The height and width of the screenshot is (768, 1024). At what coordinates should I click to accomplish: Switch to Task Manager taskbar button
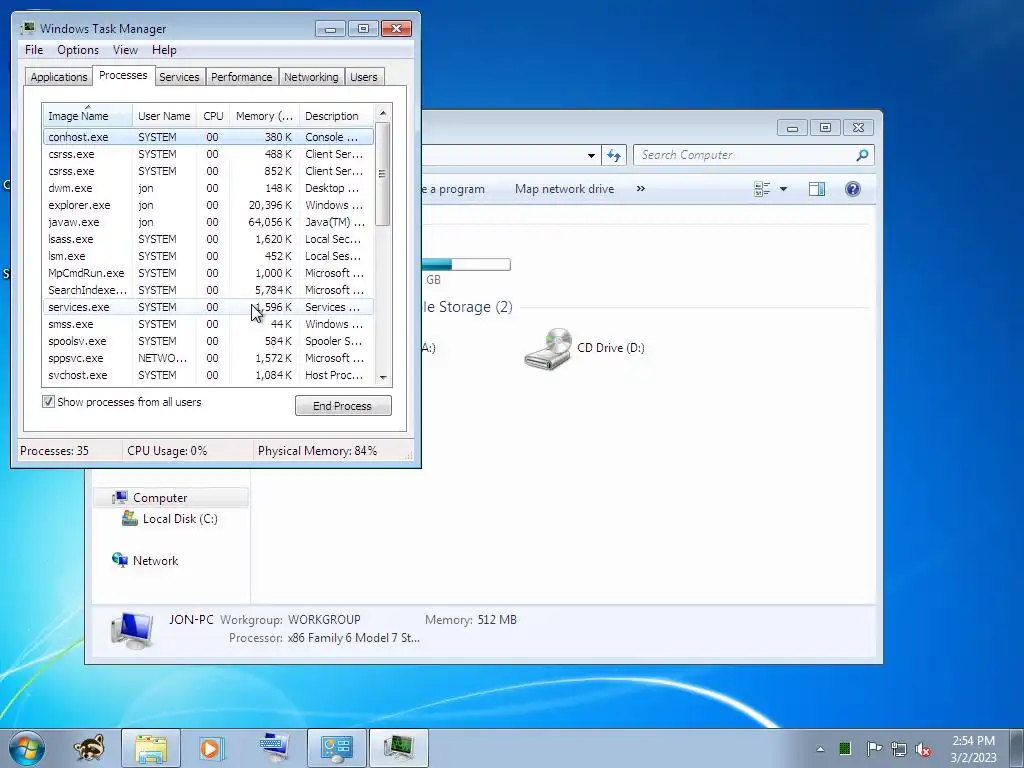coord(399,748)
